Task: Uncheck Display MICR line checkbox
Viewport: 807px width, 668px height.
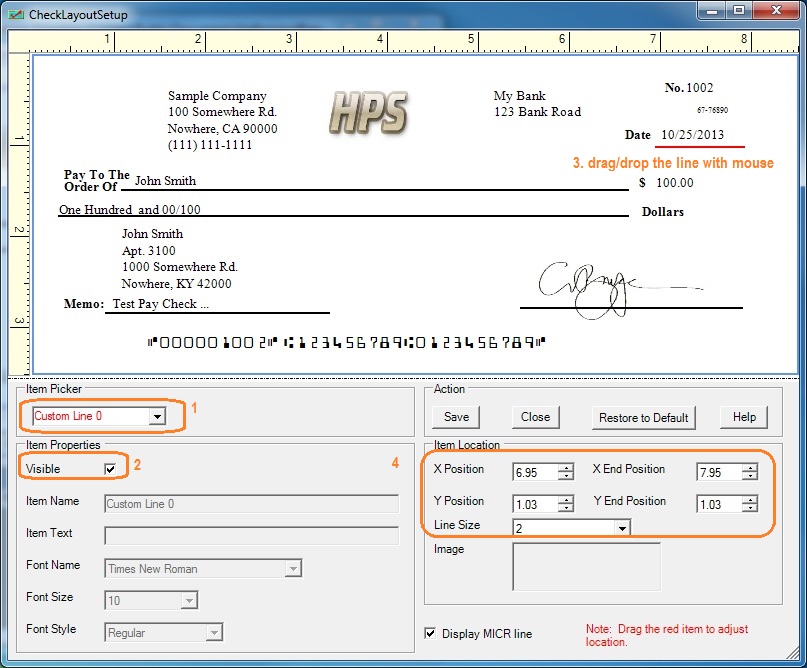Action: [431, 633]
